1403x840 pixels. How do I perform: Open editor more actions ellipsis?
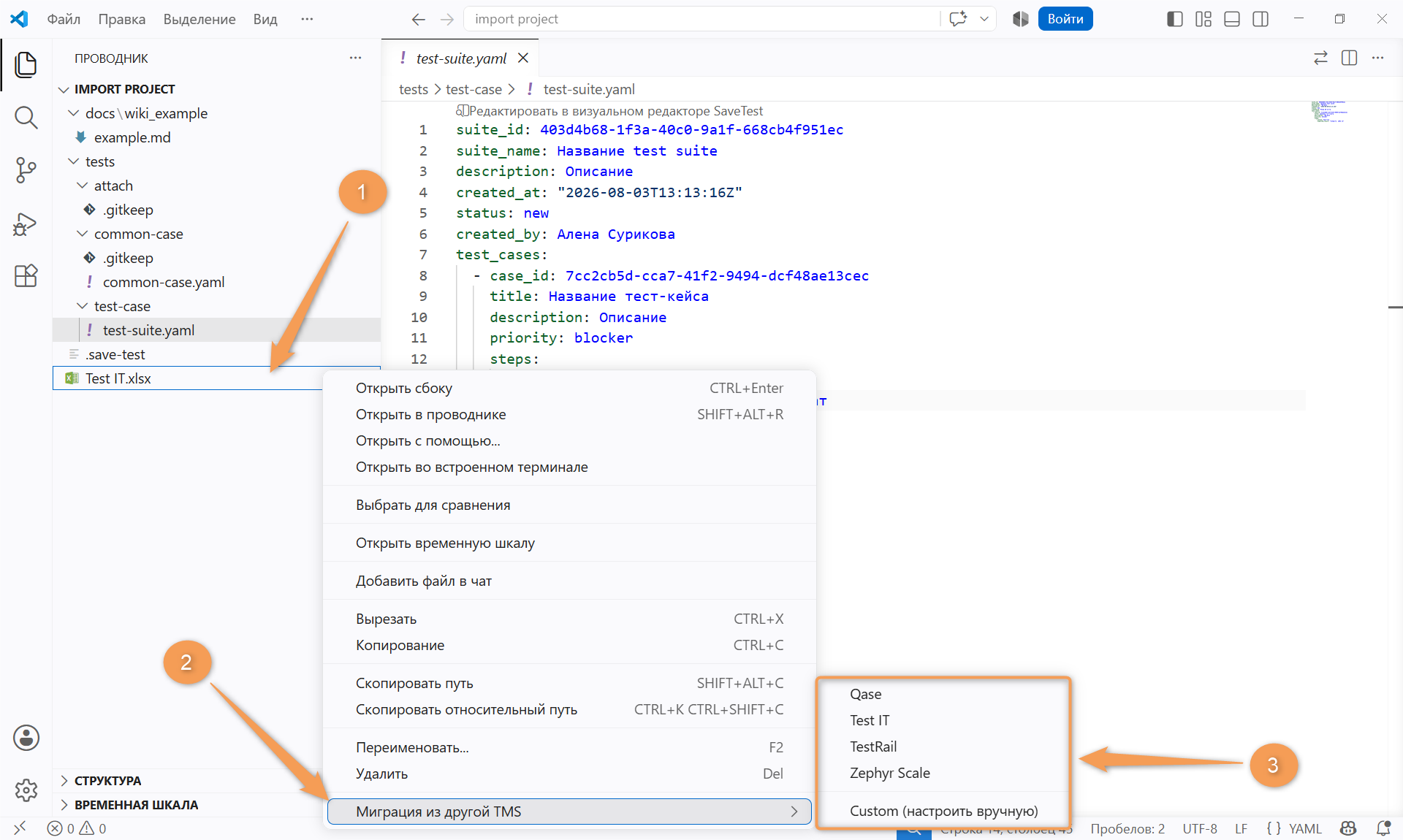pyautogui.click(x=1378, y=58)
